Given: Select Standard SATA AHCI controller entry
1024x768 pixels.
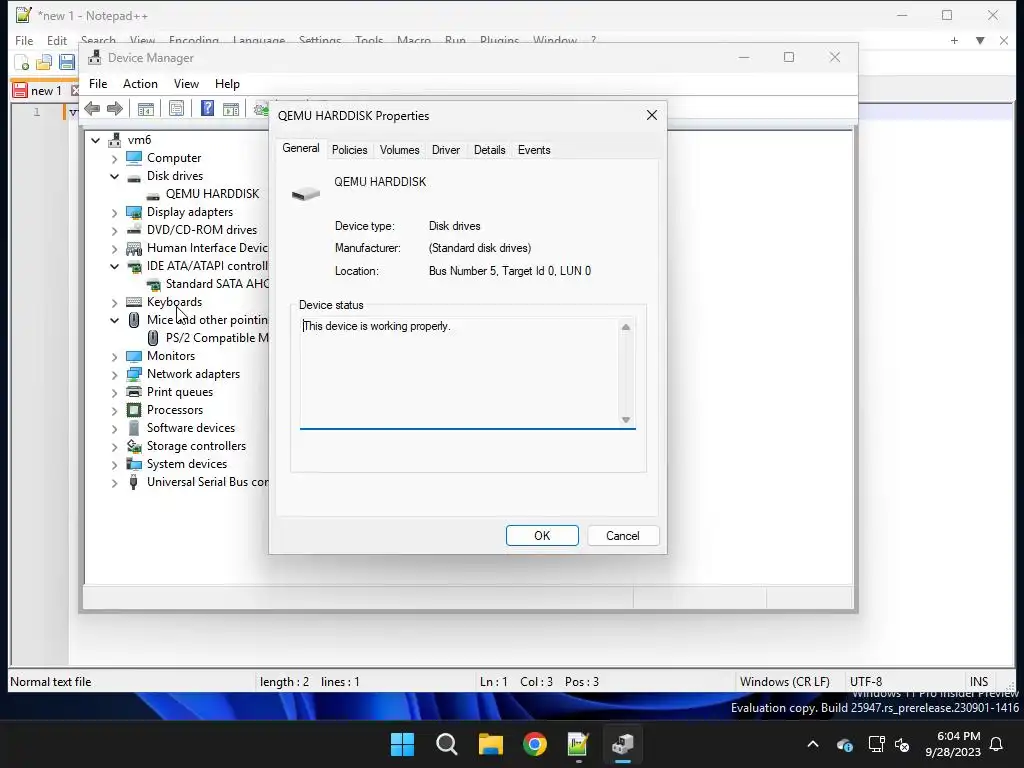Looking at the screenshot, I should [217, 284].
